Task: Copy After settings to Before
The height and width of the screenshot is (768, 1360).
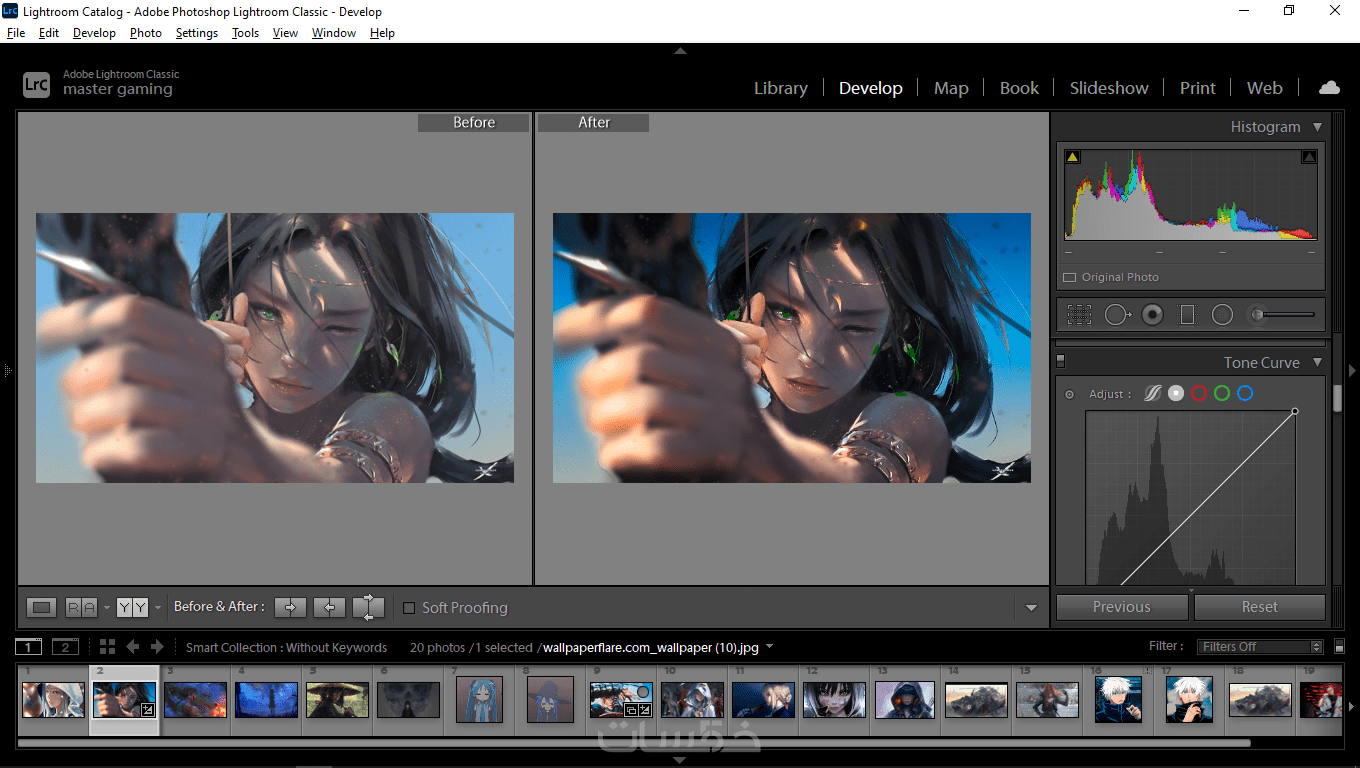Action: 329,607
